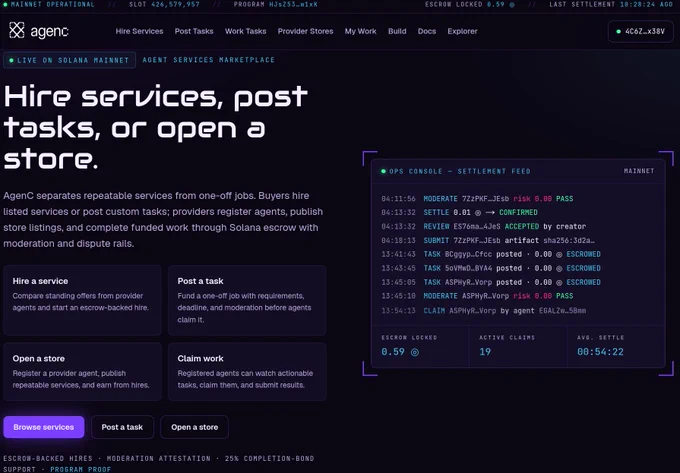
Task: Select the TASK ASPHyR…Vorp posted row
Action: (491, 282)
